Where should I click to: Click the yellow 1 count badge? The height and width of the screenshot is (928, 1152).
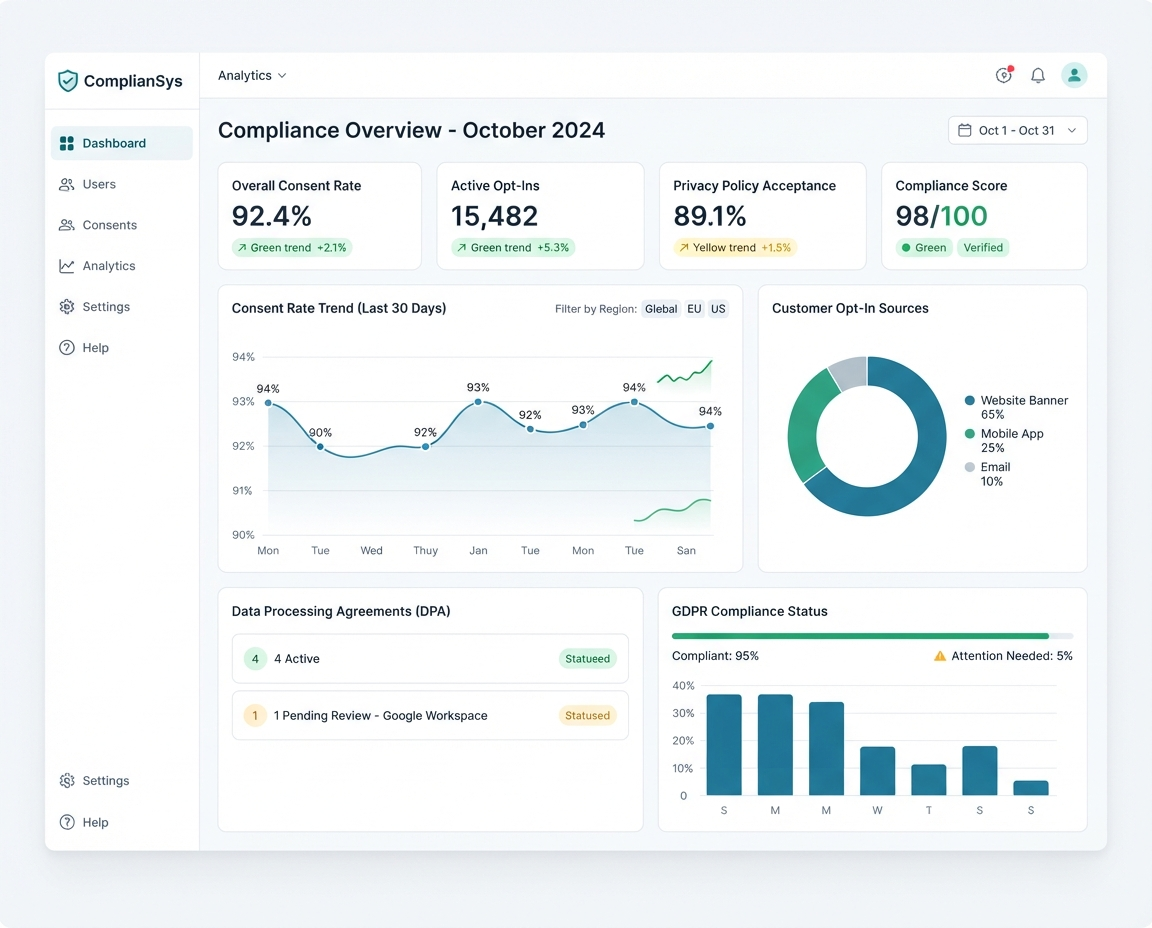pyautogui.click(x=255, y=715)
